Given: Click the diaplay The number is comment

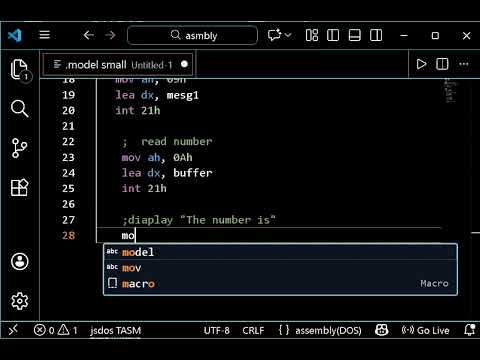Looking at the screenshot, I should tap(199, 220).
